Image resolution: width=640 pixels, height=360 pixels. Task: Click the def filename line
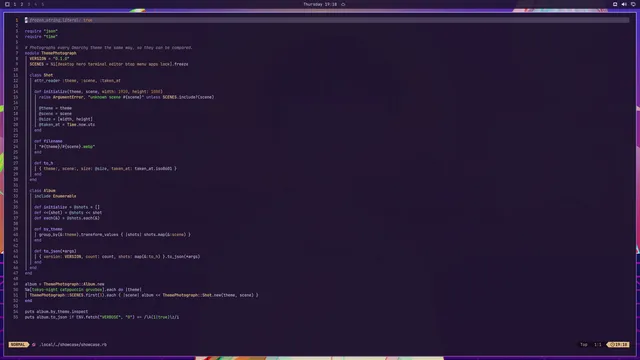click(x=48, y=141)
